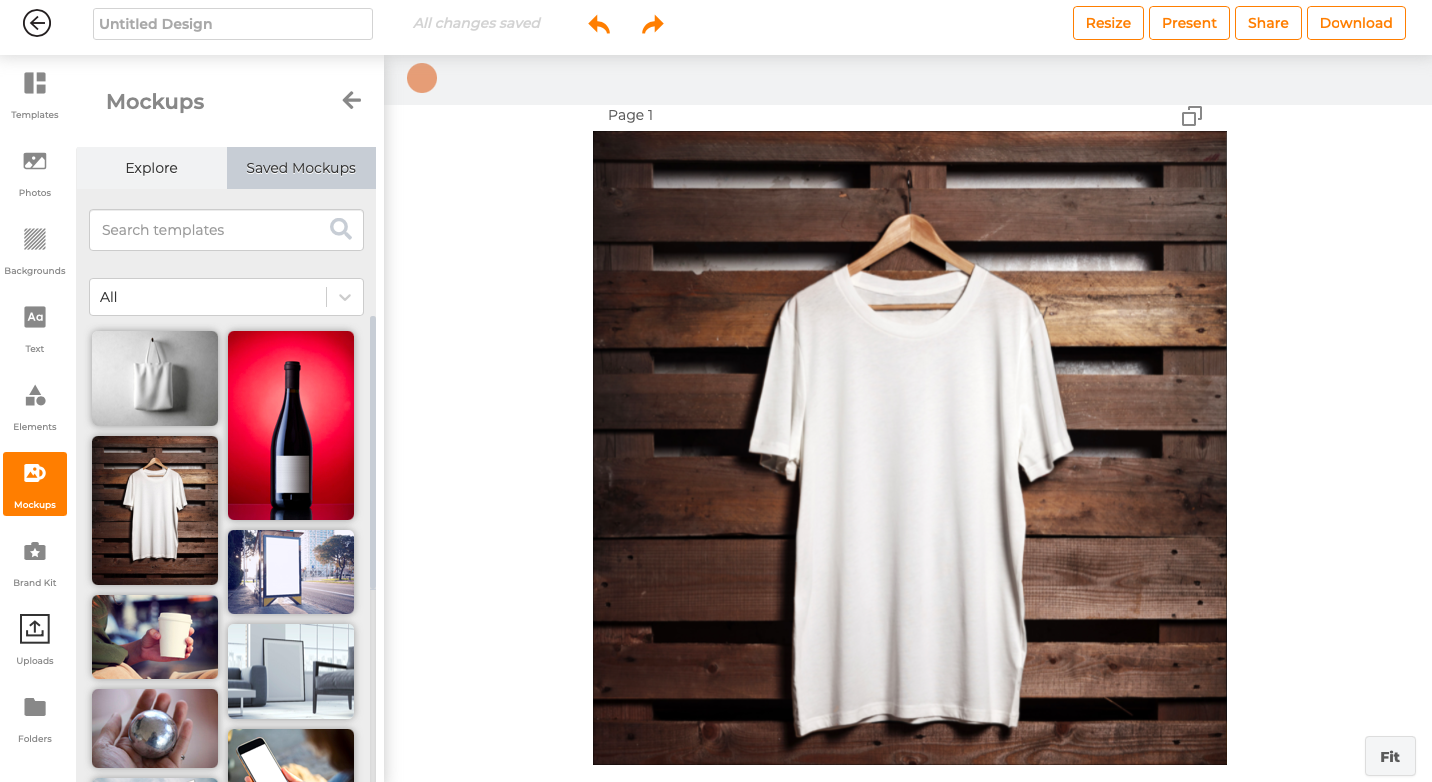Expand the mockup category filter chevron

click(345, 296)
